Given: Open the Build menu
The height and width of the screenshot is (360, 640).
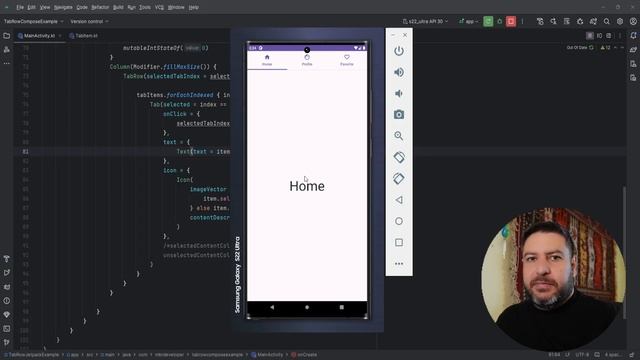Looking at the screenshot, I should 118,7.
